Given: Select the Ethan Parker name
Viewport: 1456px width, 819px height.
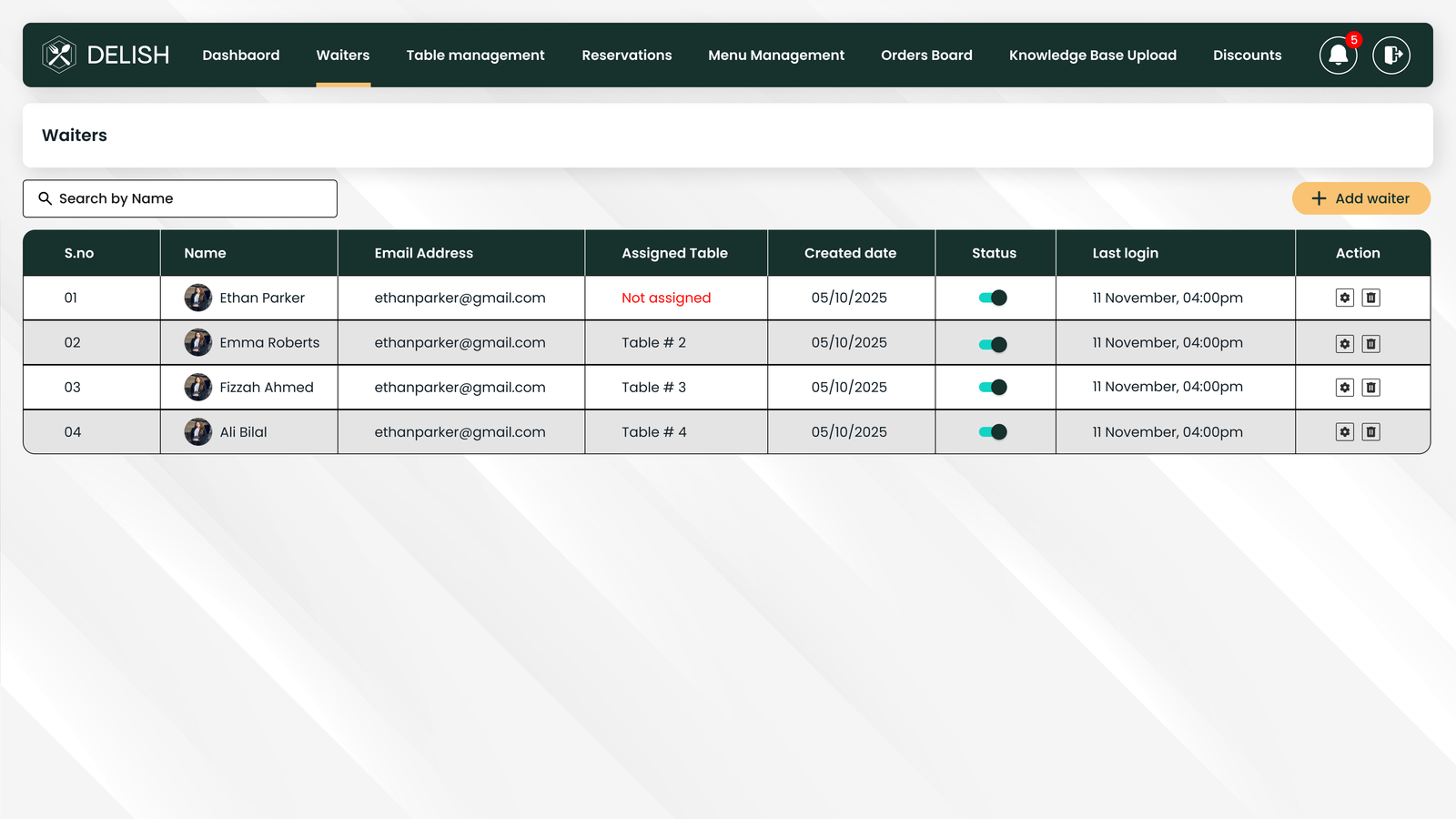Looking at the screenshot, I should click(x=262, y=298).
